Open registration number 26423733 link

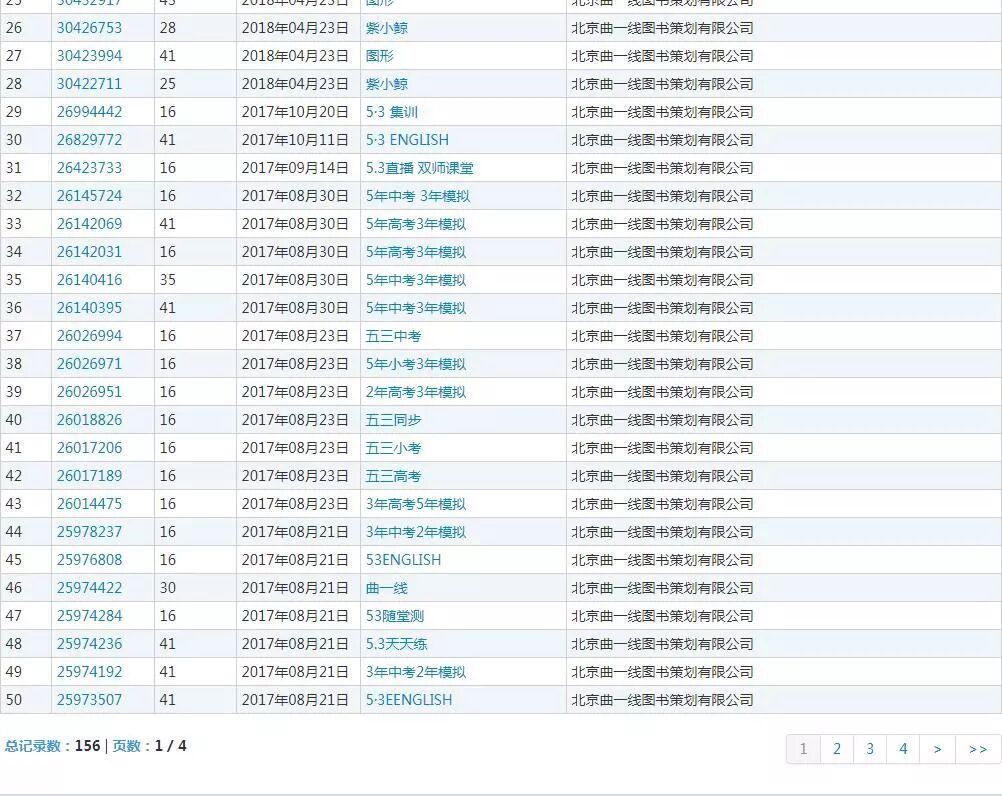[89, 168]
